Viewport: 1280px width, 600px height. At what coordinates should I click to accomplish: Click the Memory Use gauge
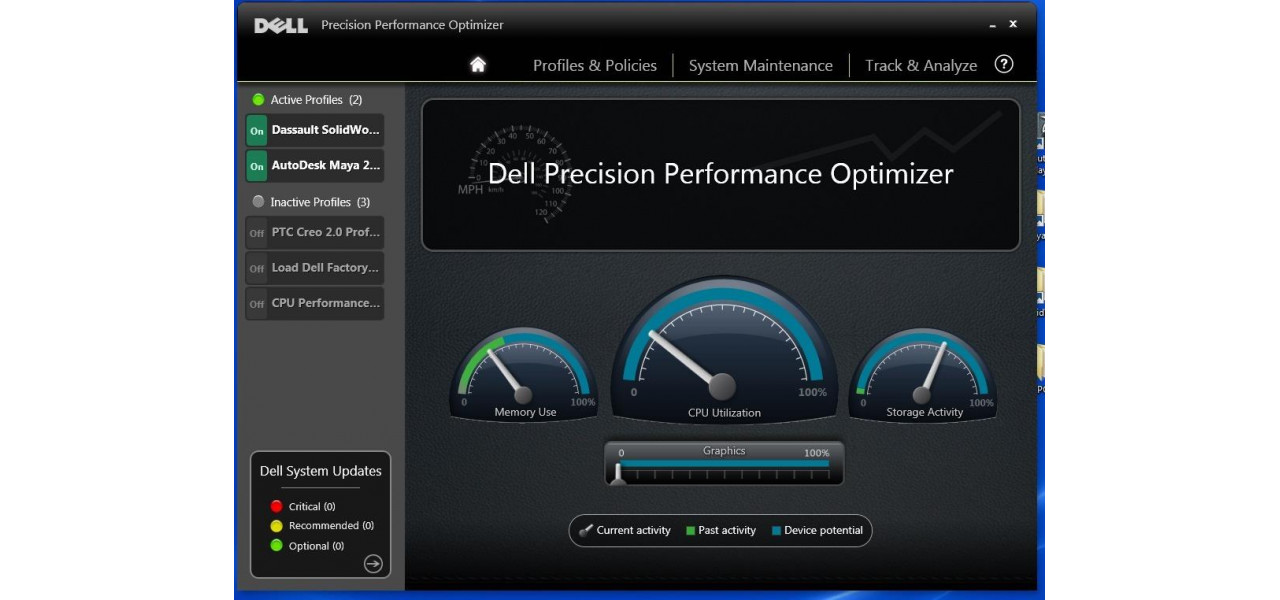click(524, 375)
